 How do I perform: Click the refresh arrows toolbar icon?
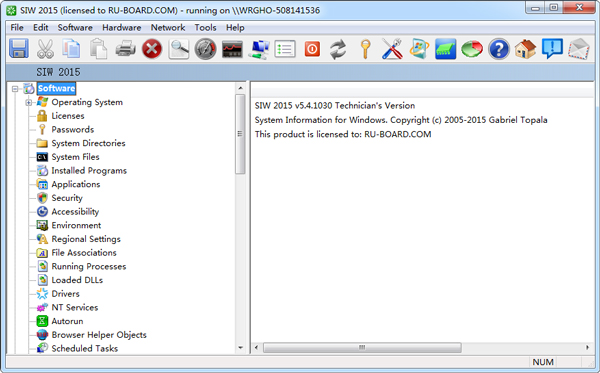(338, 49)
